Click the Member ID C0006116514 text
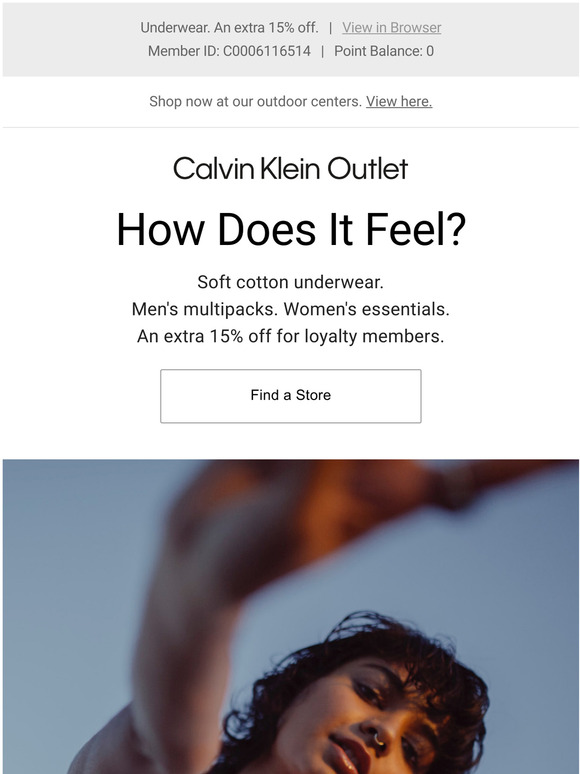Screen dimensions: 580x774 point(230,51)
